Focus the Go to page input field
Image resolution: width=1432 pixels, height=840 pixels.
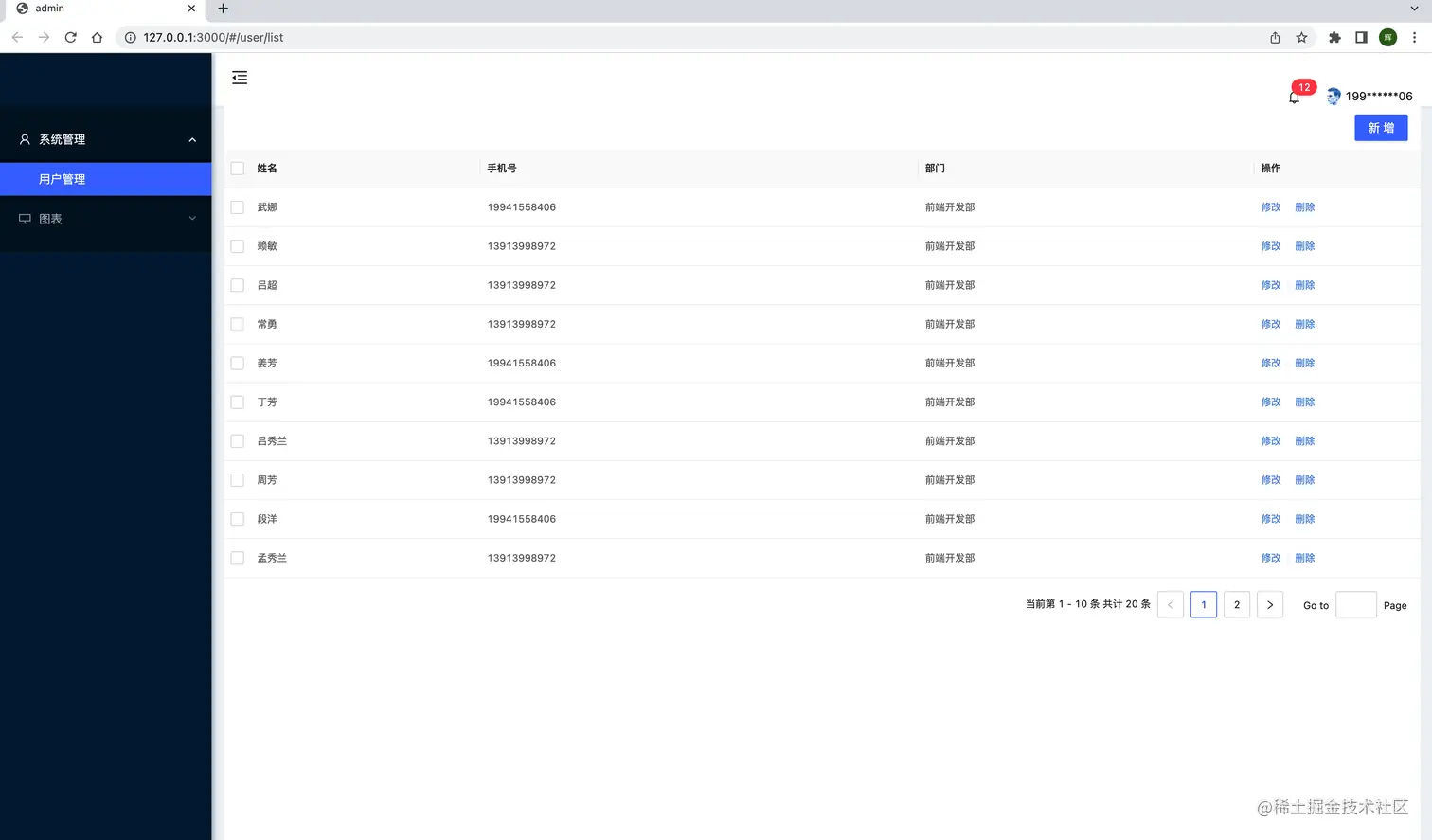pyautogui.click(x=1355, y=605)
